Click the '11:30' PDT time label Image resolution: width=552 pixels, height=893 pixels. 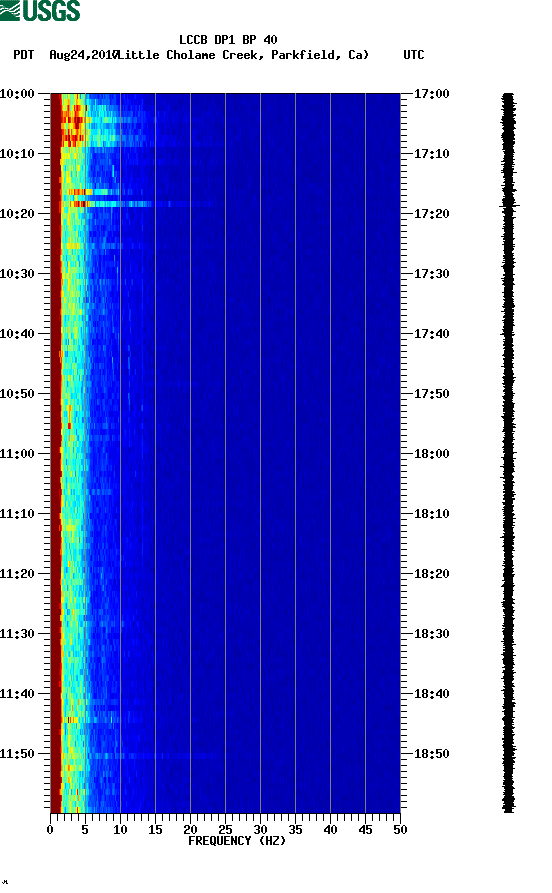point(17,634)
